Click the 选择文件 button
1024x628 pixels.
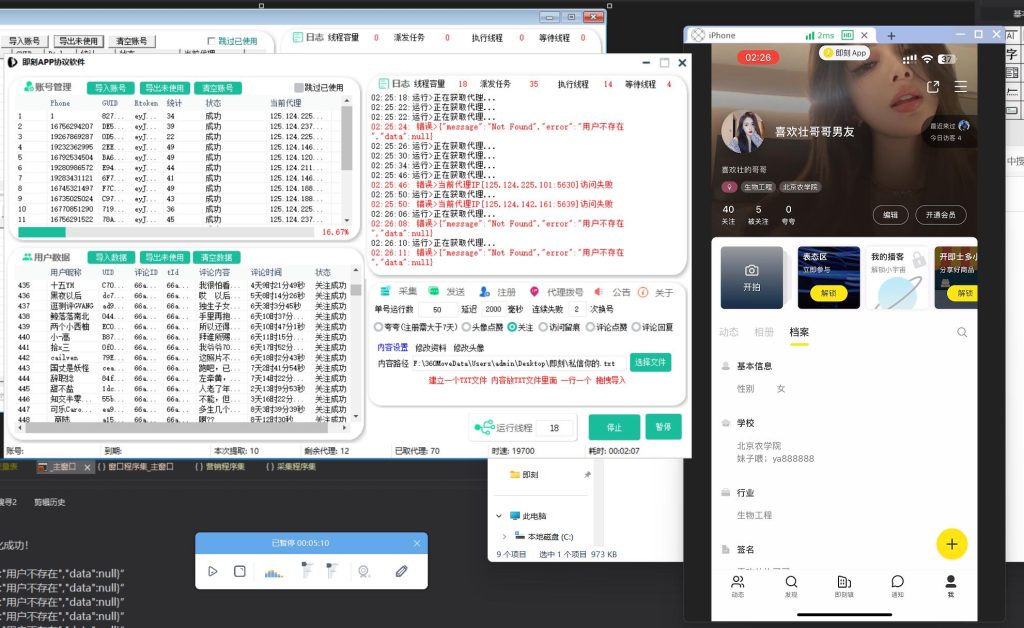tap(651, 362)
